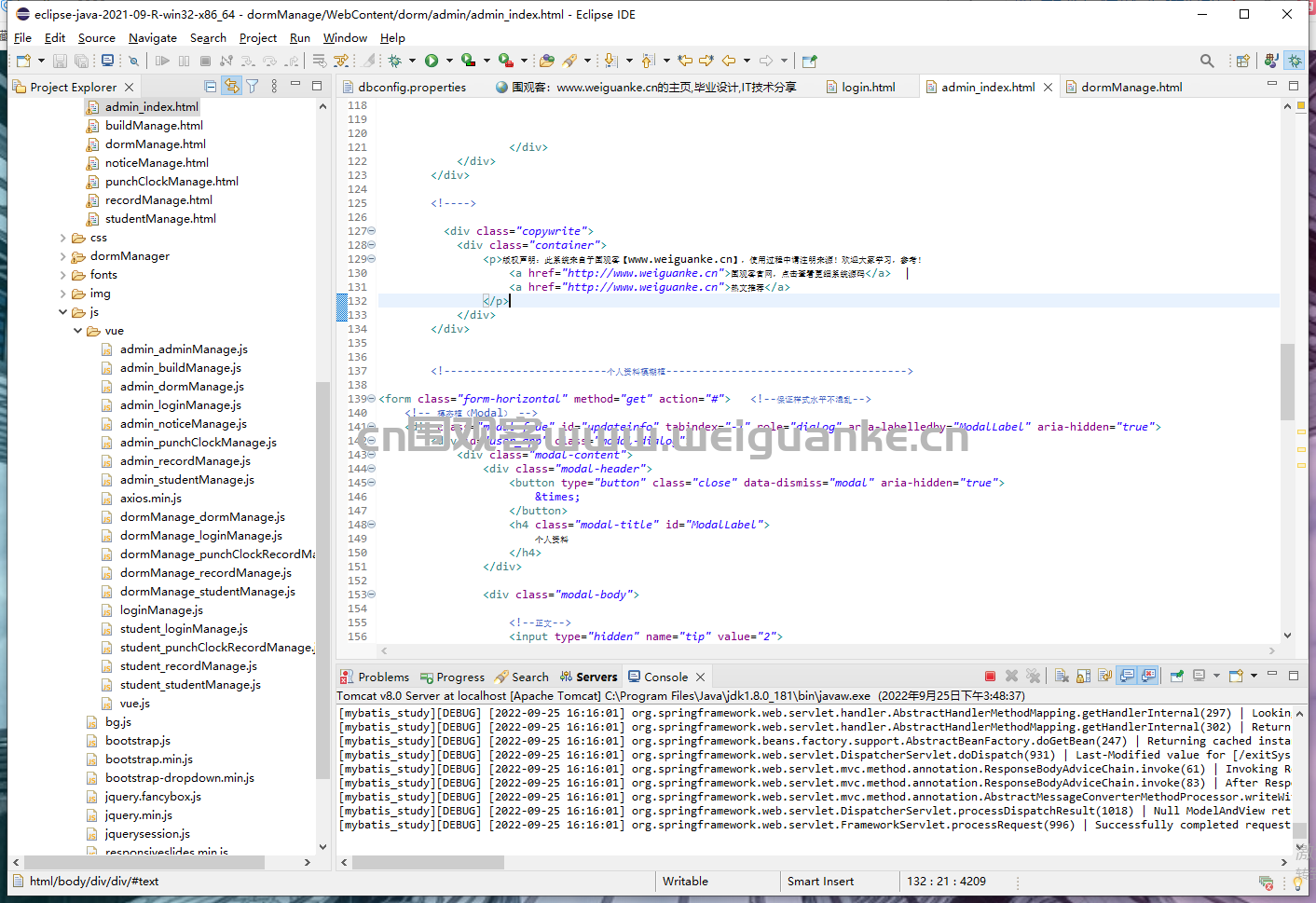1316x903 pixels.
Task: Toggle show console when standard out changes
Action: click(1127, 677)
